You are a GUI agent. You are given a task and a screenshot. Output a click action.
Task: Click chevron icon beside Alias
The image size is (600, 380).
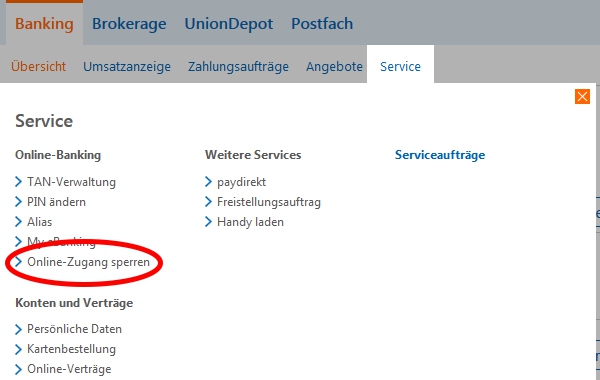coord(18,222)
